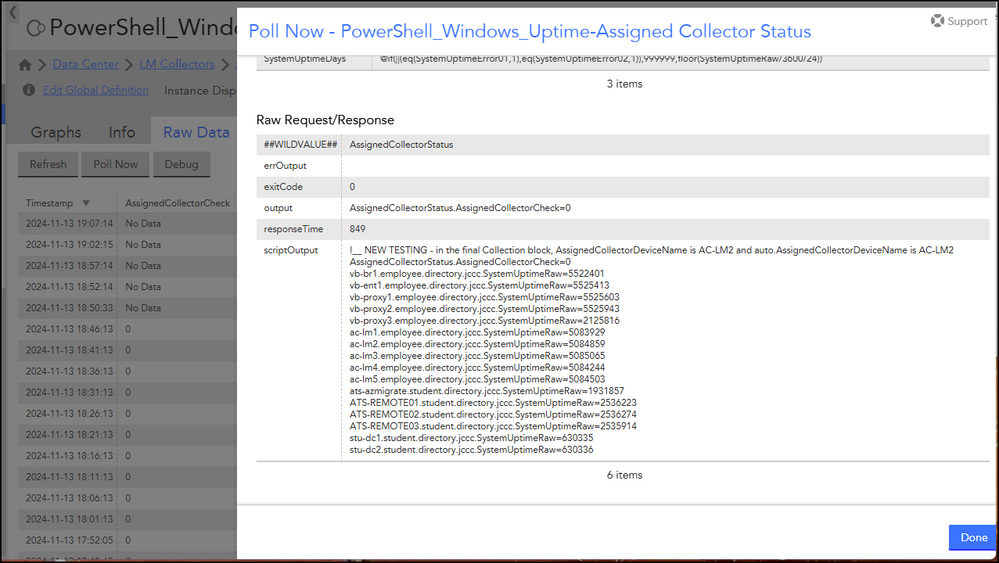The width and height of the screenshot is (999, 563).
Task: Select row timestamp 2024-11-13 18:11:13
Action: [x=69, y=477]
